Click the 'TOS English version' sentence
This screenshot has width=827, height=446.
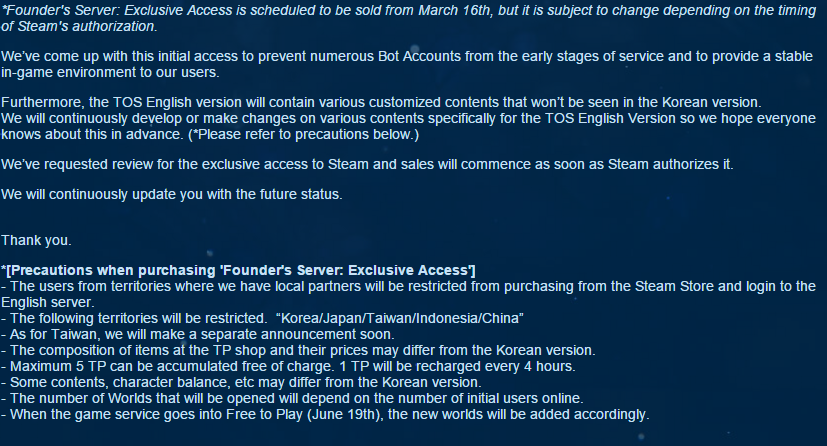point(381,102)
